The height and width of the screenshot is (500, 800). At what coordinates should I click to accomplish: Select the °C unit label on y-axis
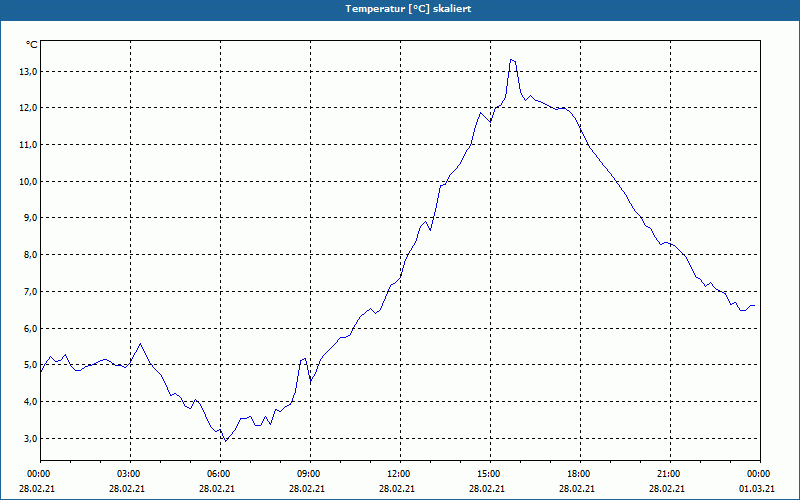[32, 45]
